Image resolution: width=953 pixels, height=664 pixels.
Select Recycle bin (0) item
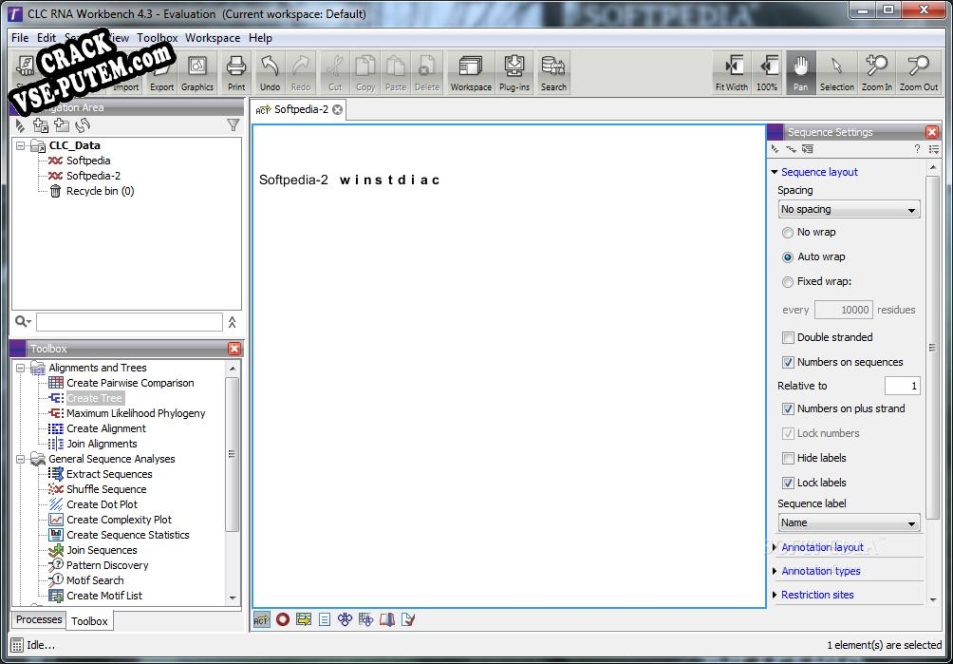100,191
